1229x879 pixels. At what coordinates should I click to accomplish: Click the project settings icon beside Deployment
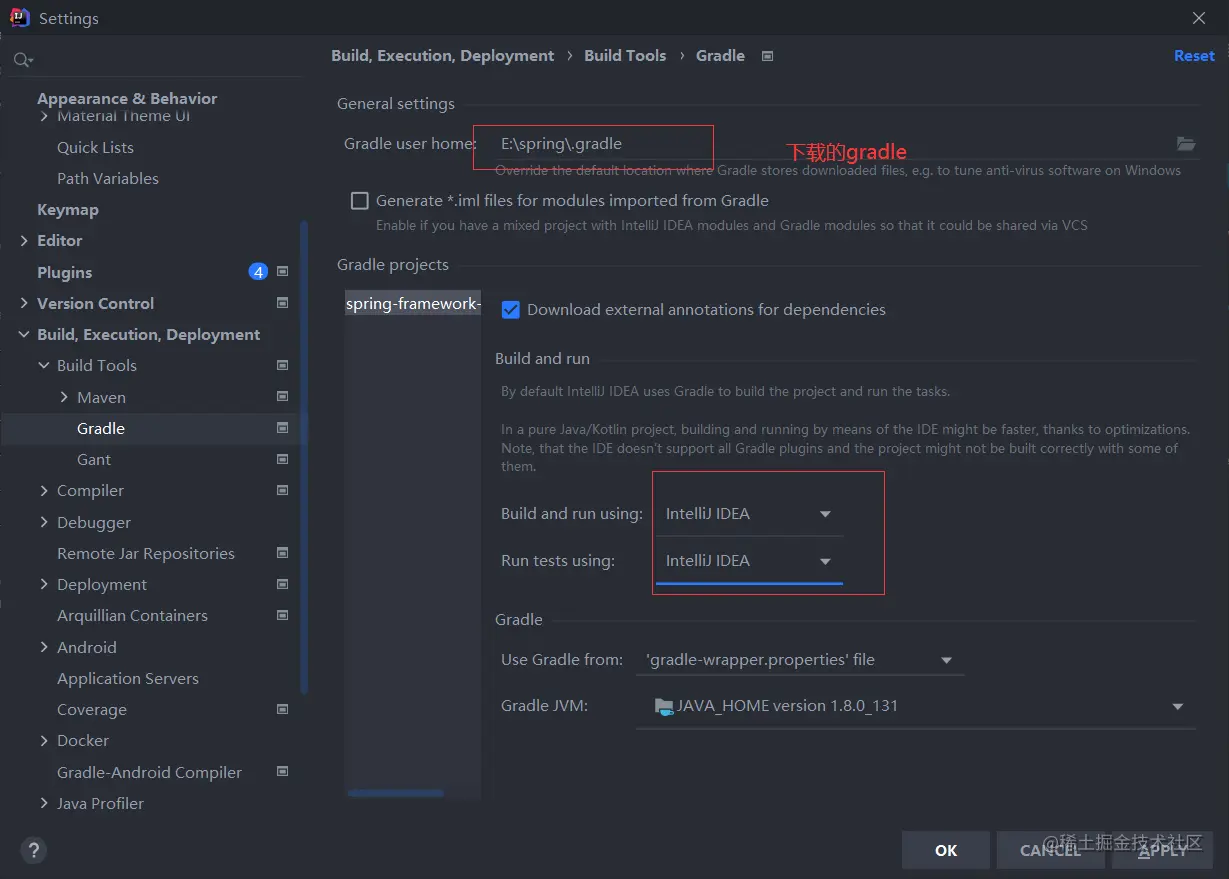tap(283, 584)
